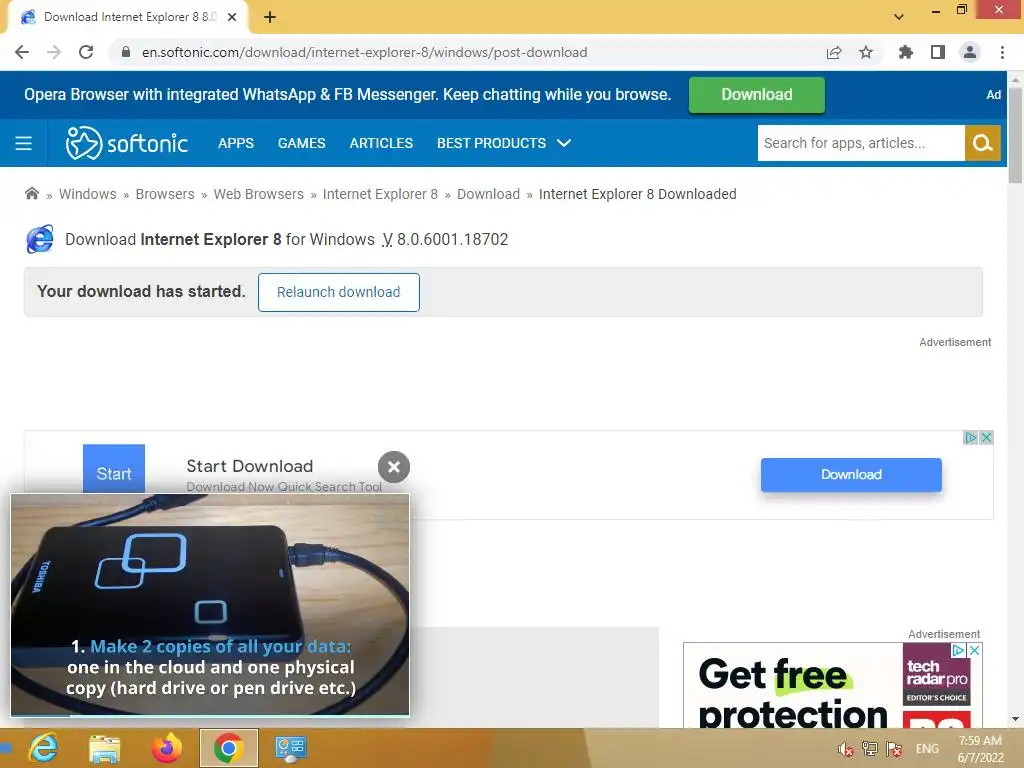Click the network tray icon
Screen dimensions: 1024x768
pyautogui.click(x=870, y=749)
